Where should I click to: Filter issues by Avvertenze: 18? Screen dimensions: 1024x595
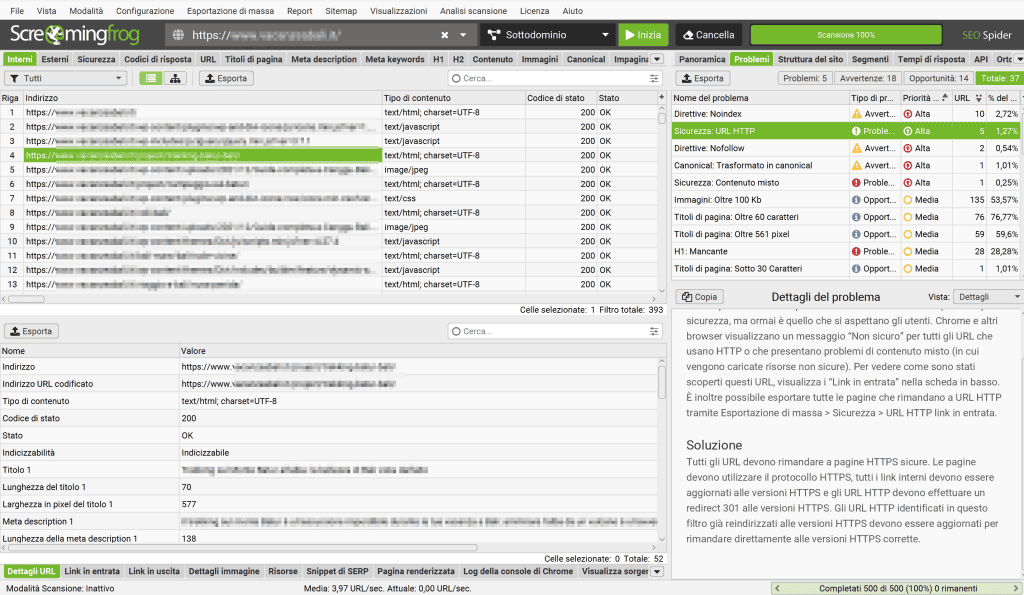(x=867, y=78)
